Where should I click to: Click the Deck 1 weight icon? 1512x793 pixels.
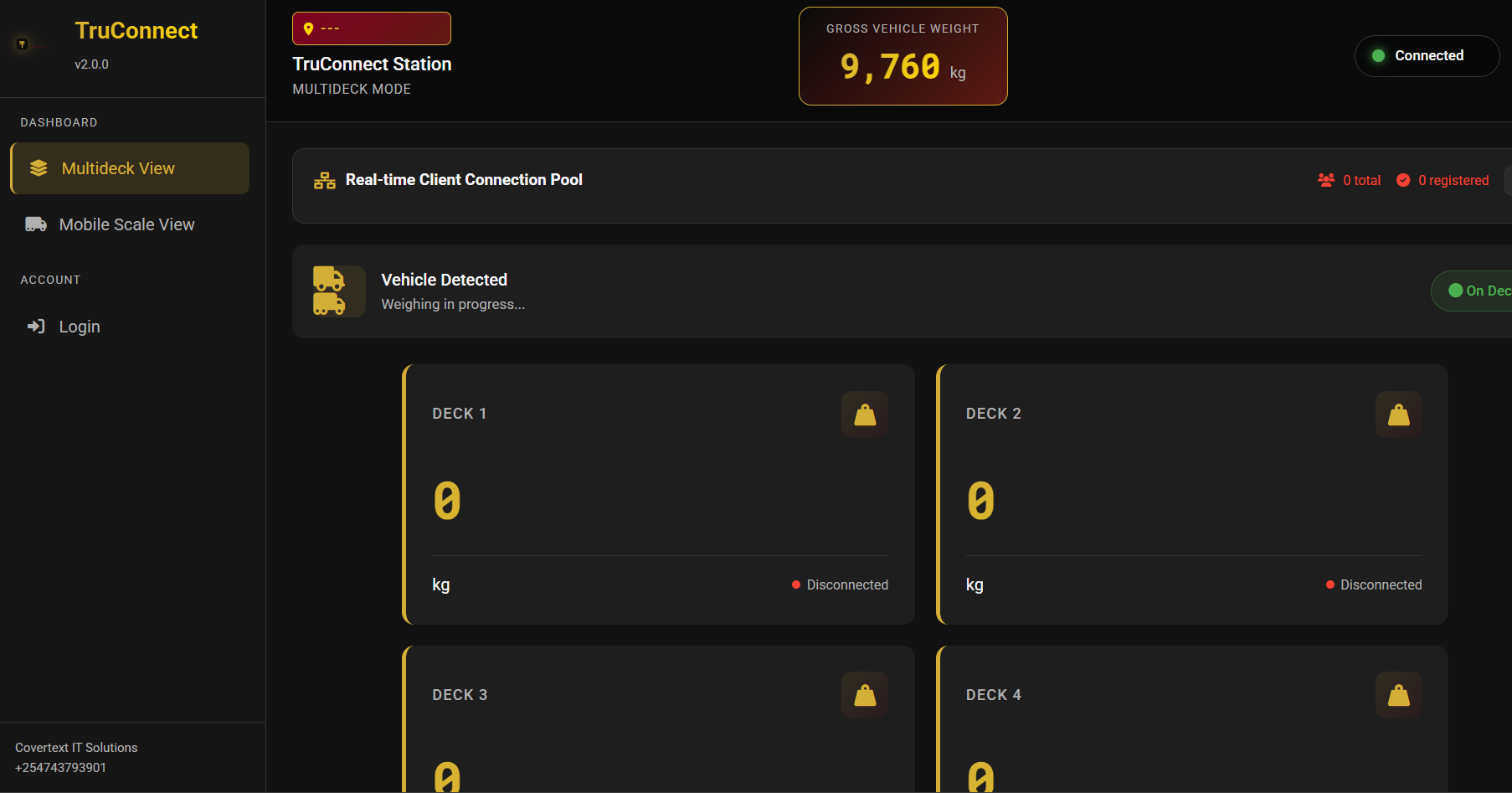tap(865, 415)
